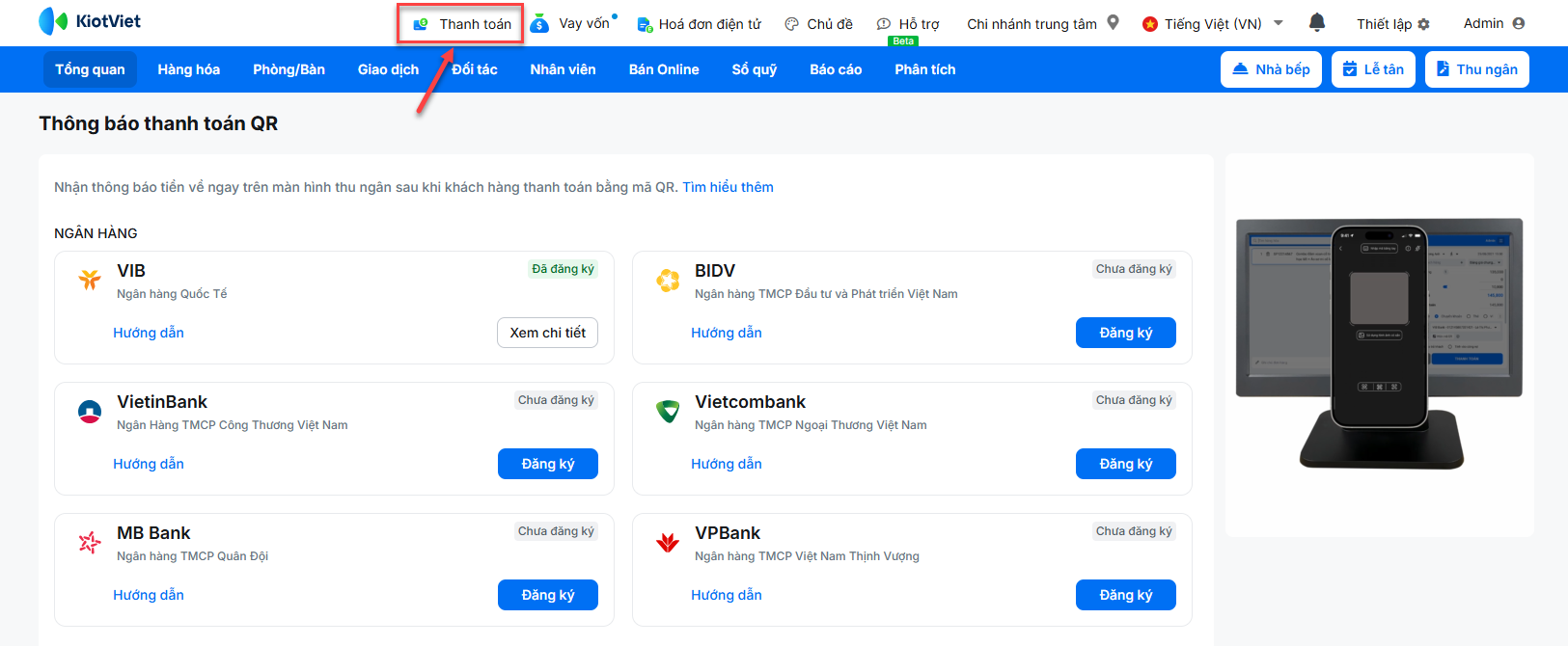Image resolution: width=1568 pixels, height=646 pixels.
Task: Open Chủ đề theme settings
Action: 818,24
